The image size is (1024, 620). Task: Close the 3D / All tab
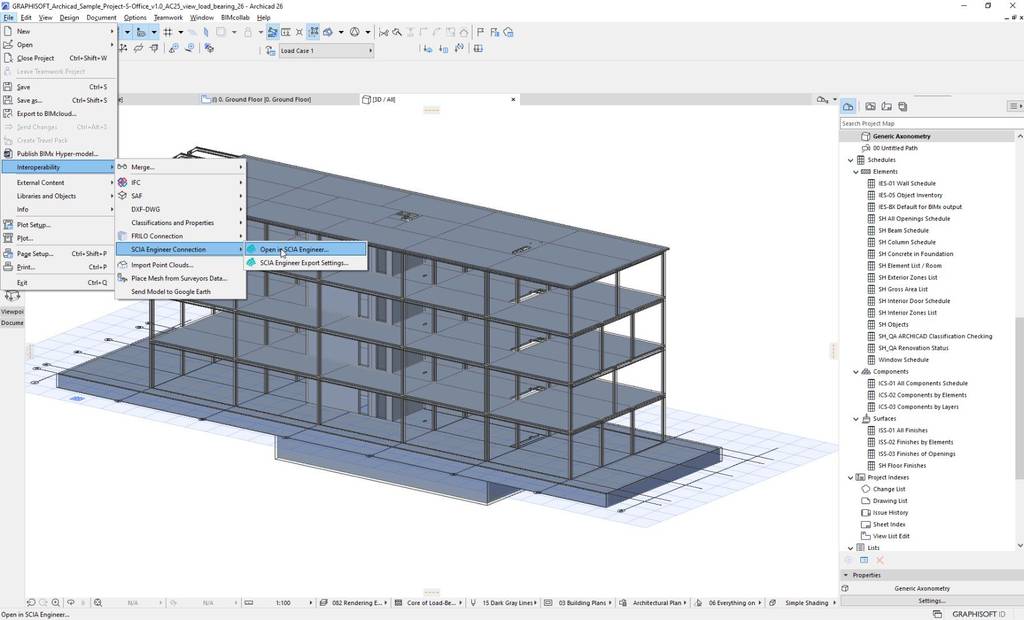pos(514,100)
